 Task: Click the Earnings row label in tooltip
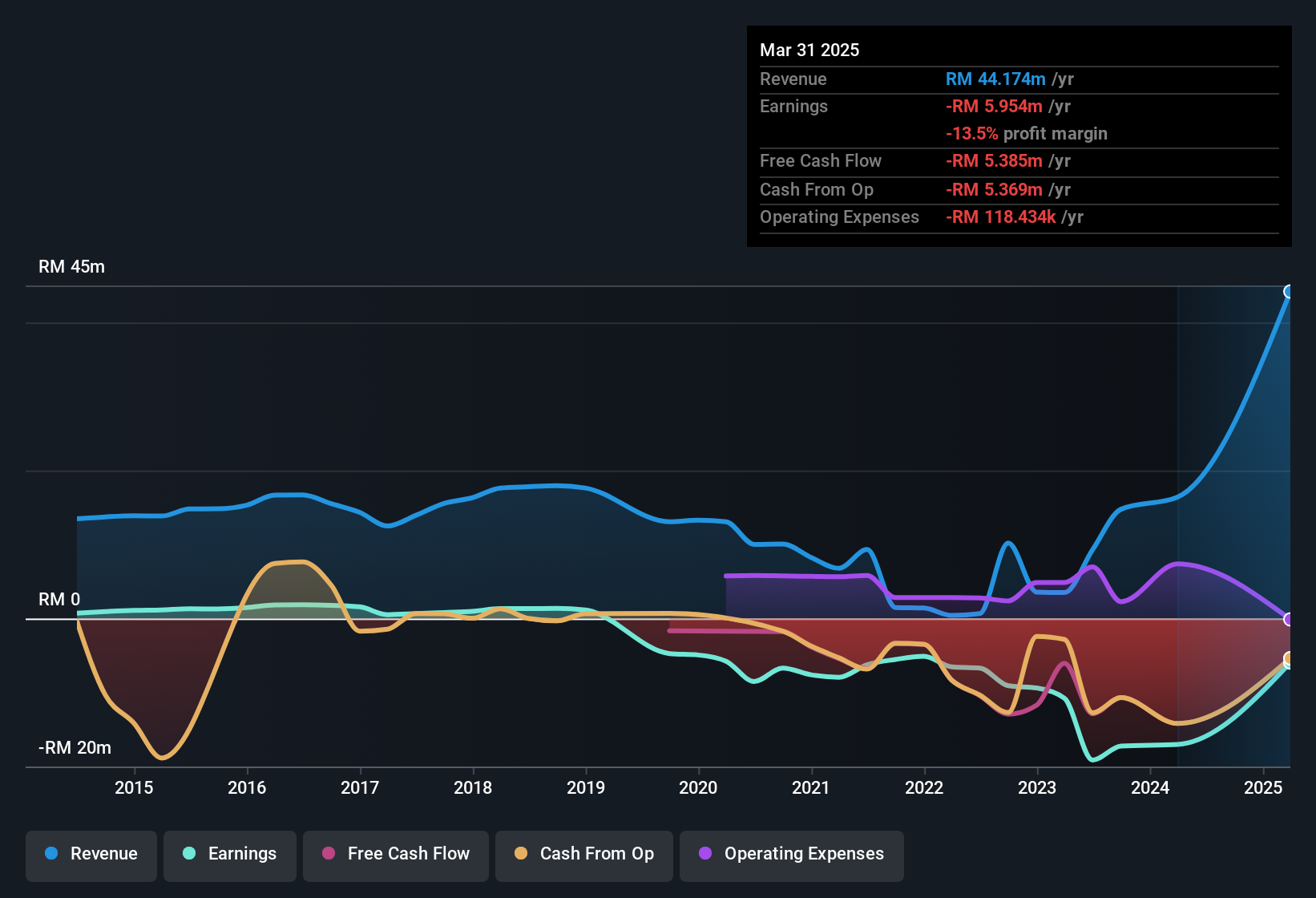coord(793,106)
